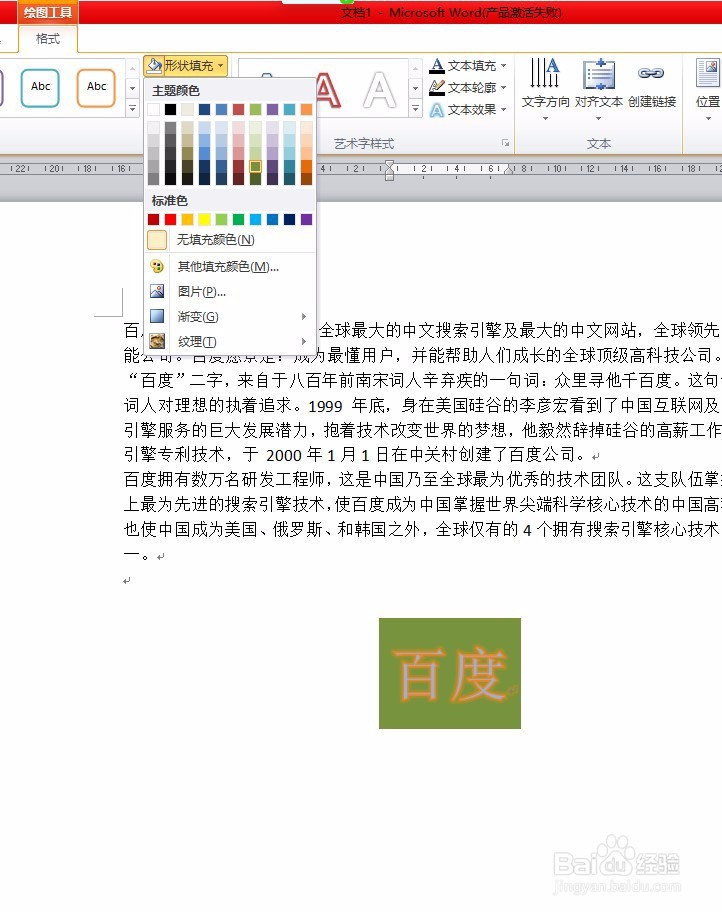Pick white theme color in top row

click(153, 109)
